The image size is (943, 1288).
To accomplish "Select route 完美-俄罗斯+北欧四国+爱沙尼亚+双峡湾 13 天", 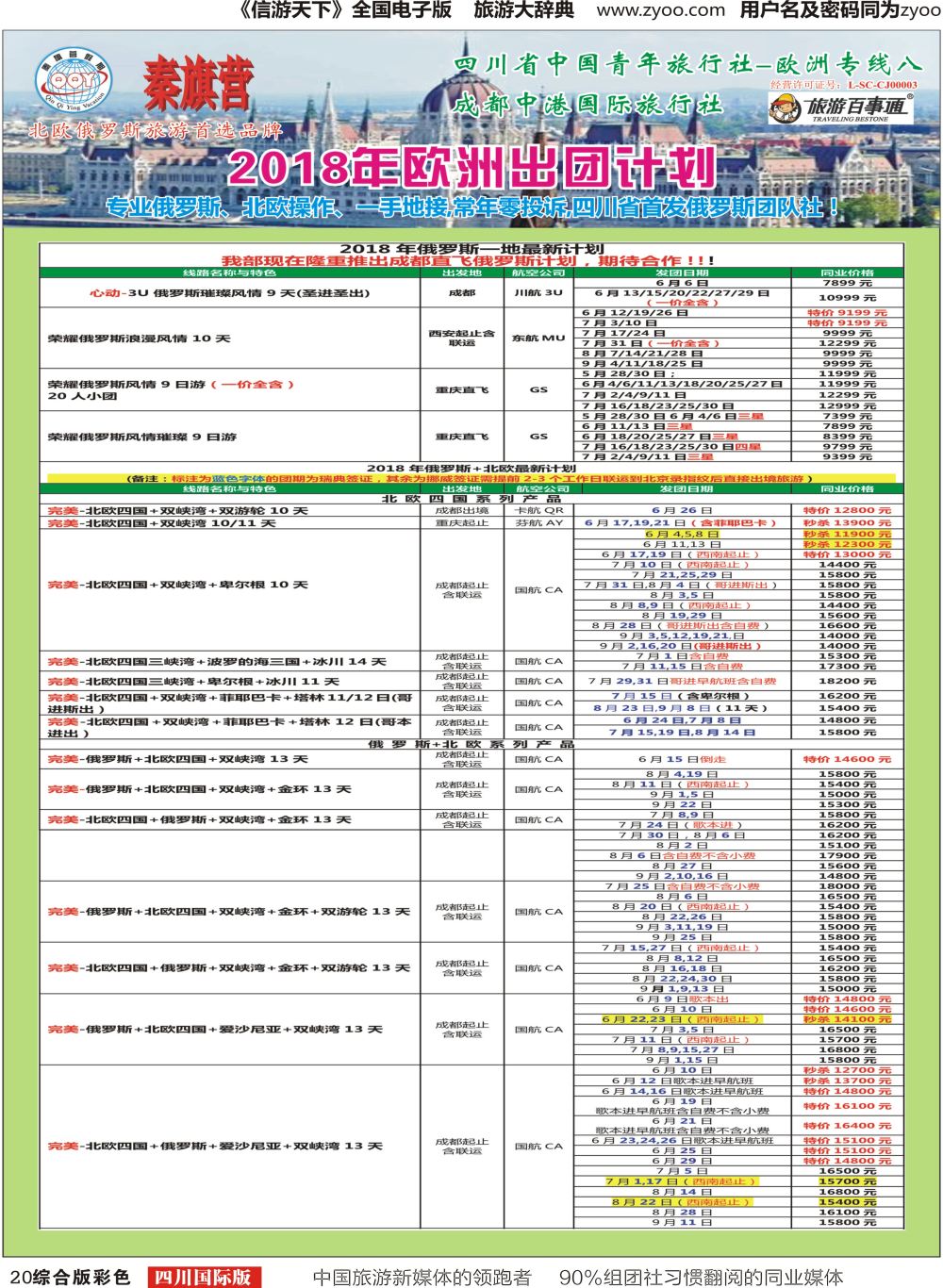I will click(x=215, y=1029).
